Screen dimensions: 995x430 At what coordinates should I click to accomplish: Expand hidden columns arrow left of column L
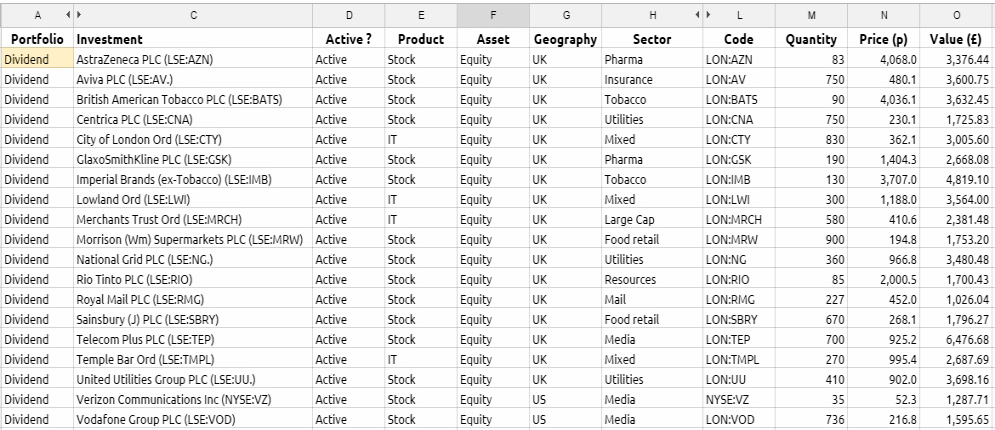pyautogui.click(x=708, y=15)
